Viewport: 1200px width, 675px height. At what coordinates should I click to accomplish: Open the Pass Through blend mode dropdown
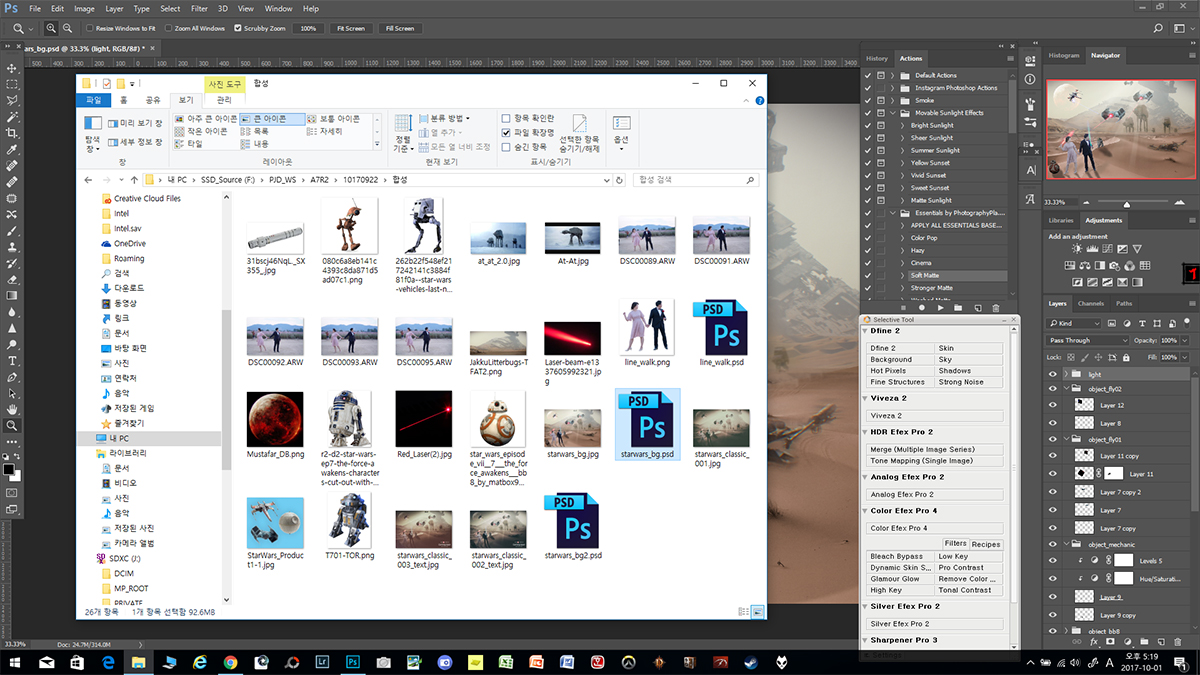click(x=1089, y=340)
